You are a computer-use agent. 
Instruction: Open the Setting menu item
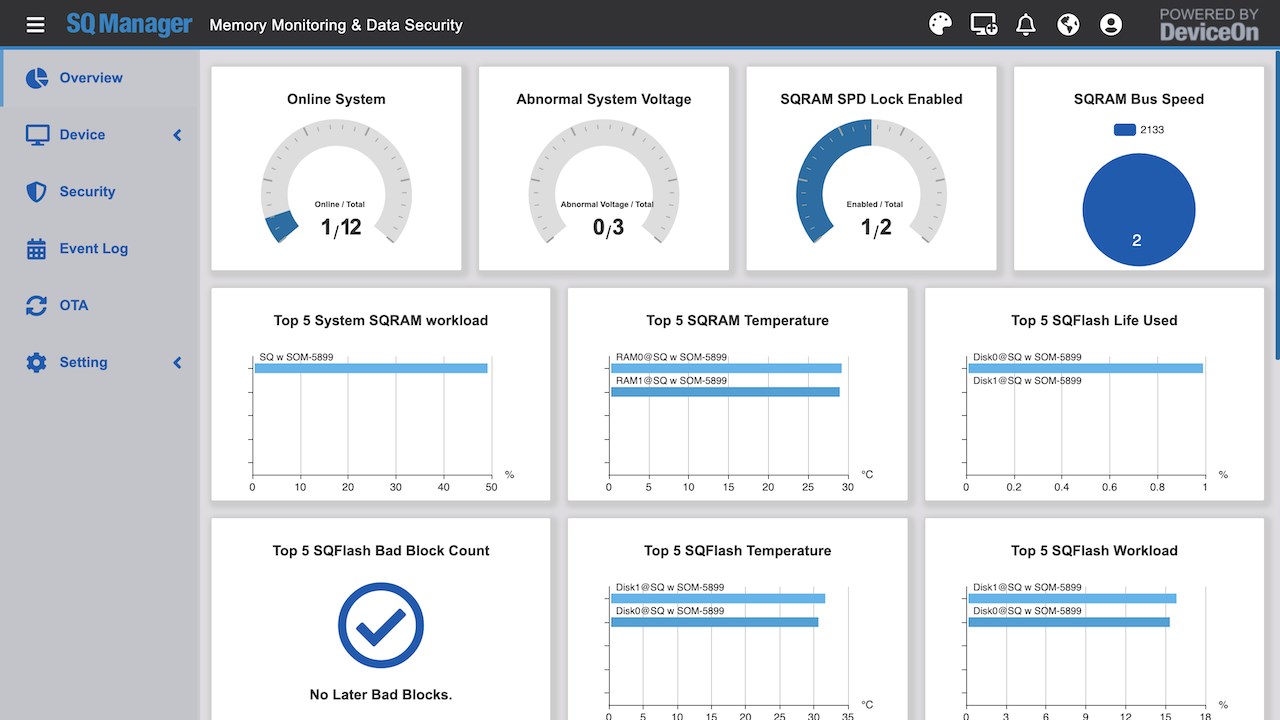pyautogui.click(x=100, y=363)
